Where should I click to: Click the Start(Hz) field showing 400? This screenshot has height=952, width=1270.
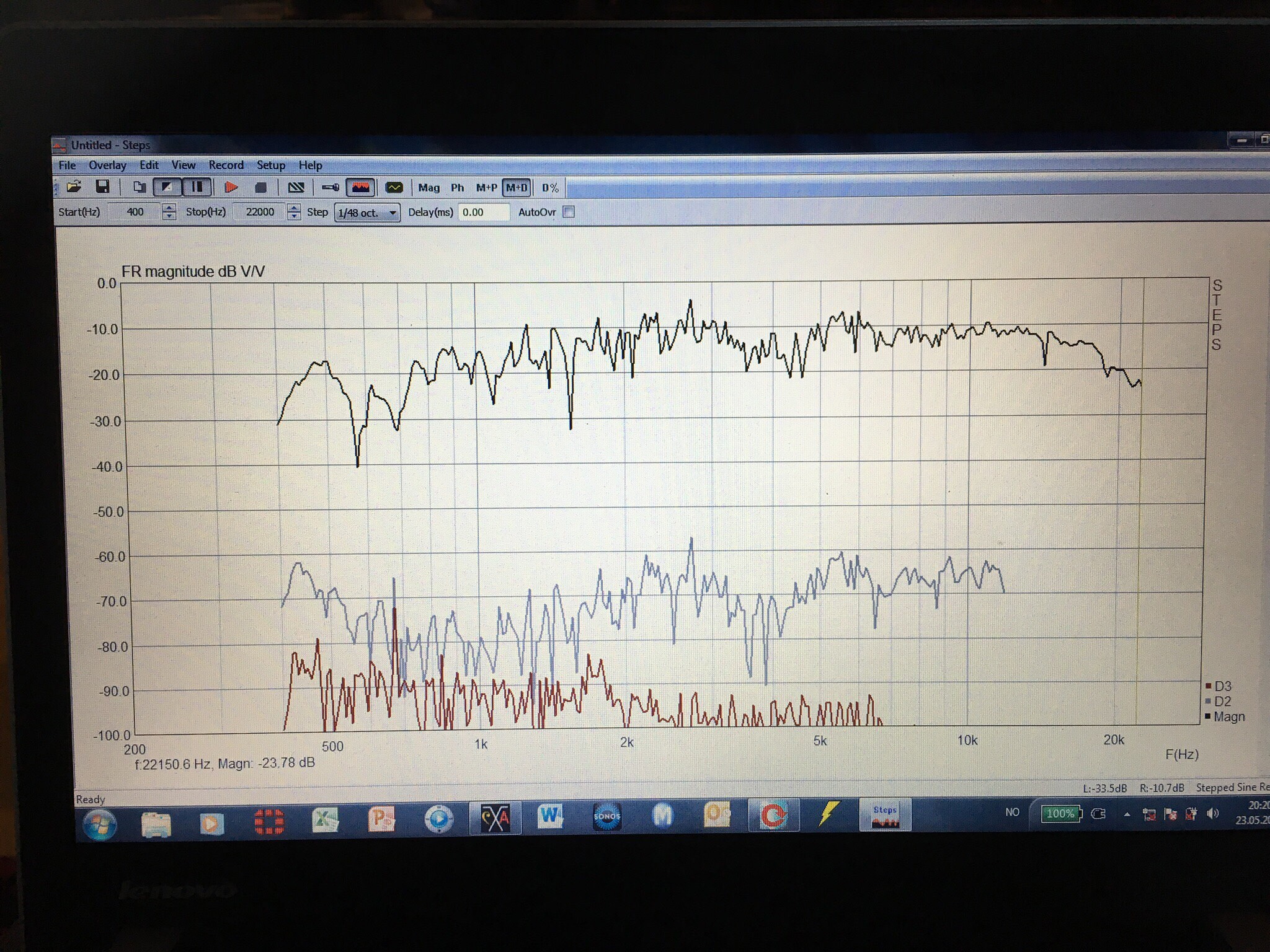pyautogui.click(x=135, y=212)
